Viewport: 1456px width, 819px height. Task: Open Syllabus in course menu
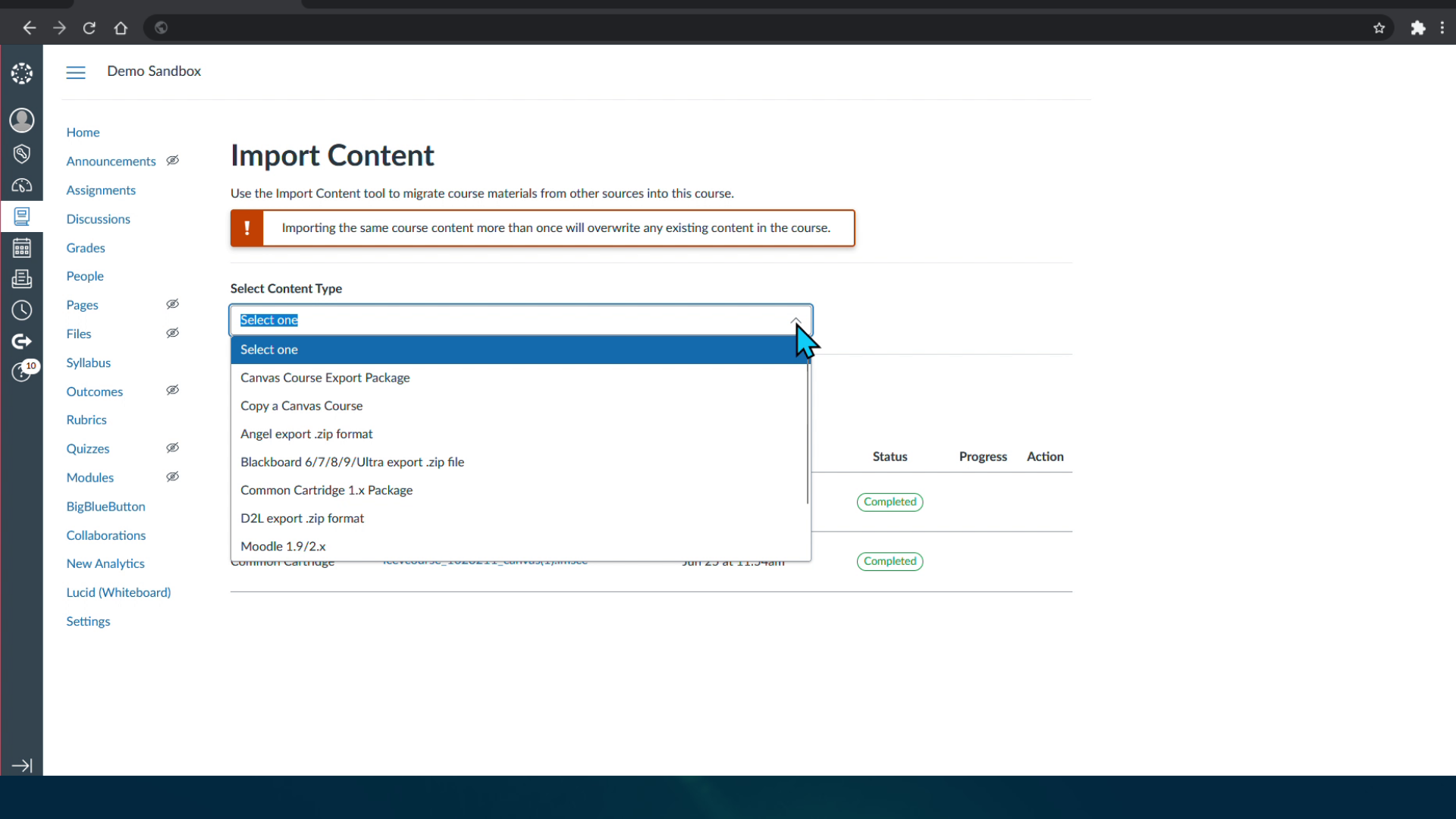tap(88, 362)
